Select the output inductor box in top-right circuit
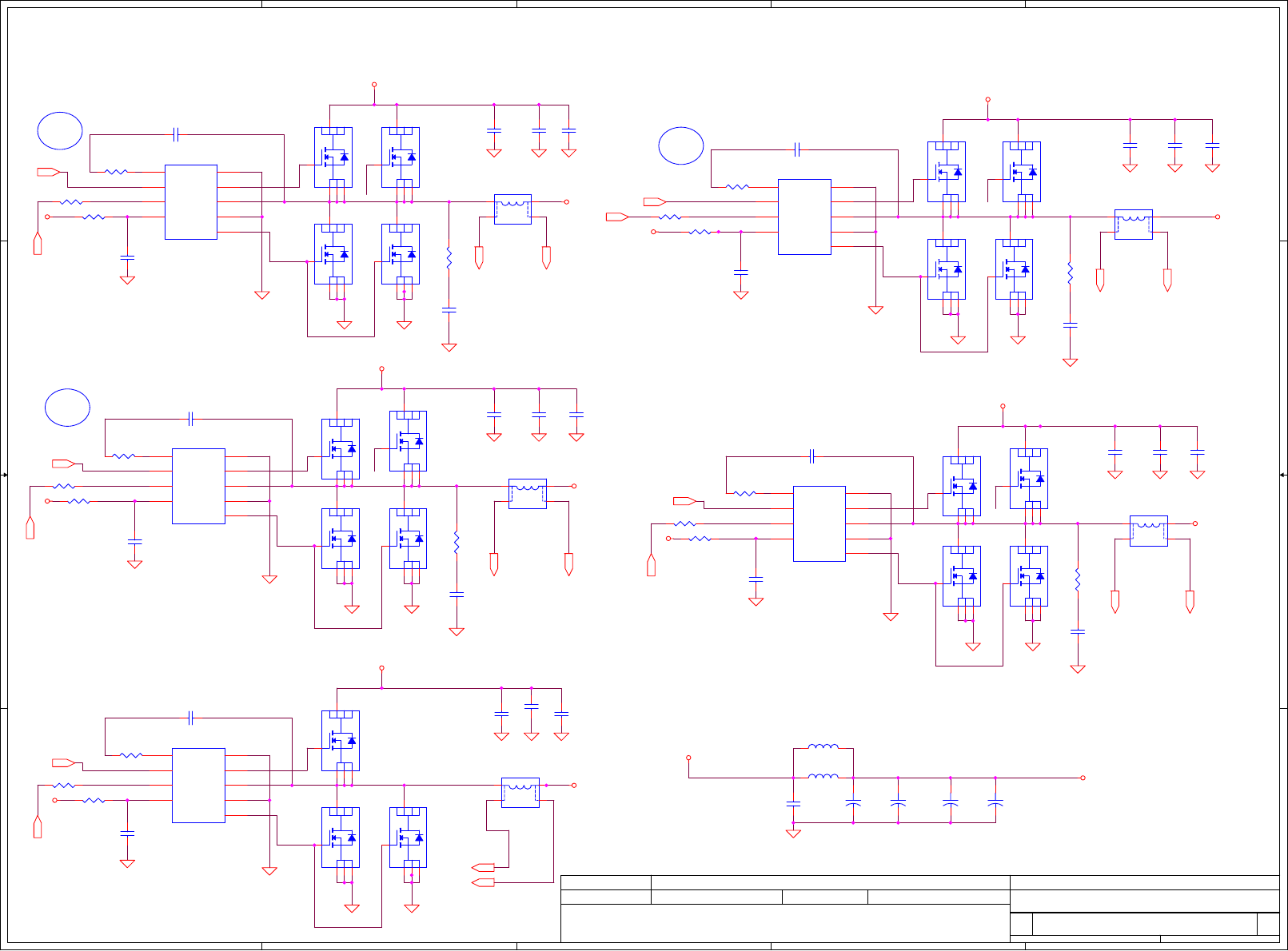The width and height of the screenshot is (1288, 951). coord(1134,225)
